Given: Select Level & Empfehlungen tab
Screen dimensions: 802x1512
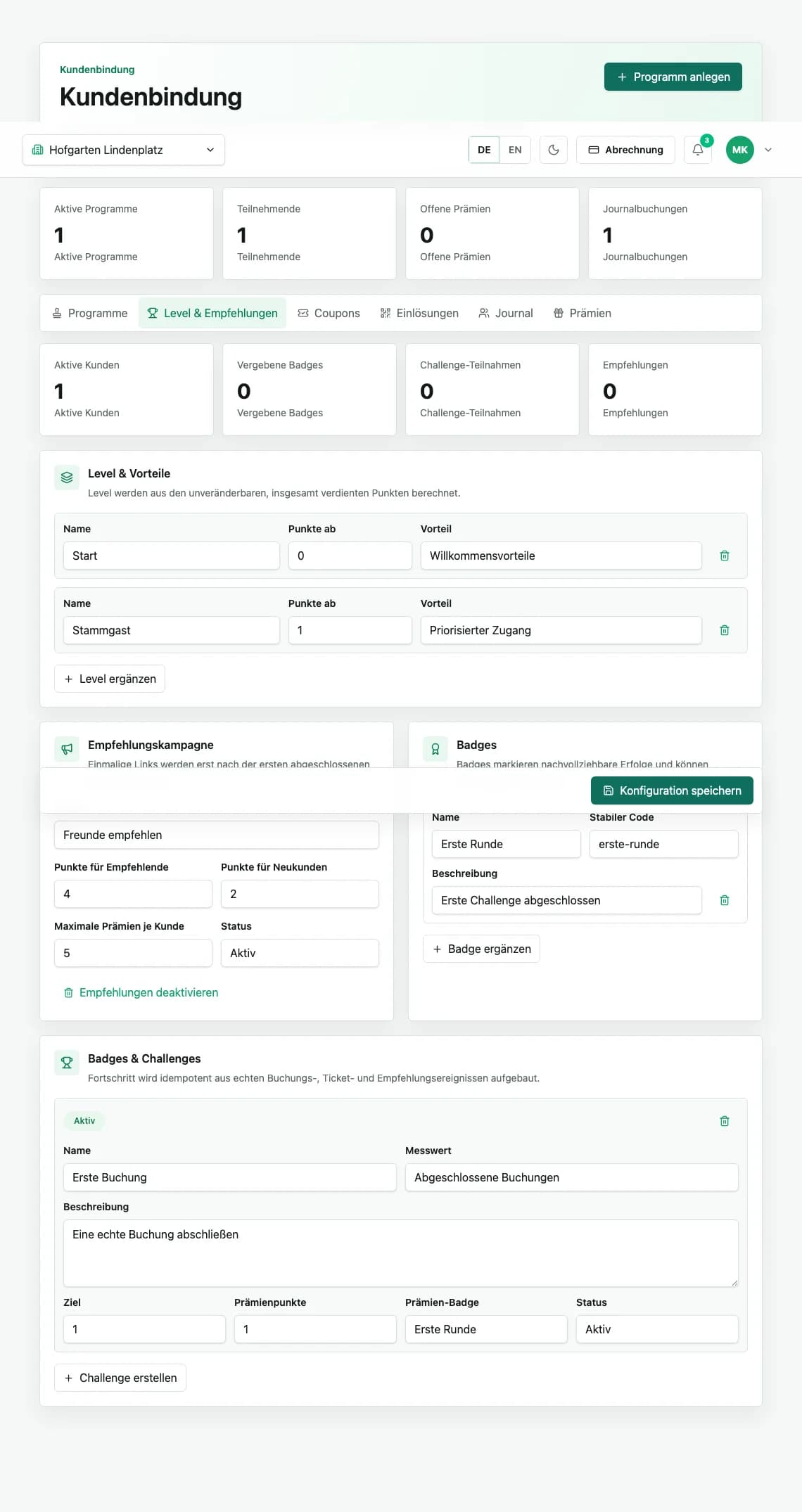Looking at the screenshot, I should pos(212,313).
